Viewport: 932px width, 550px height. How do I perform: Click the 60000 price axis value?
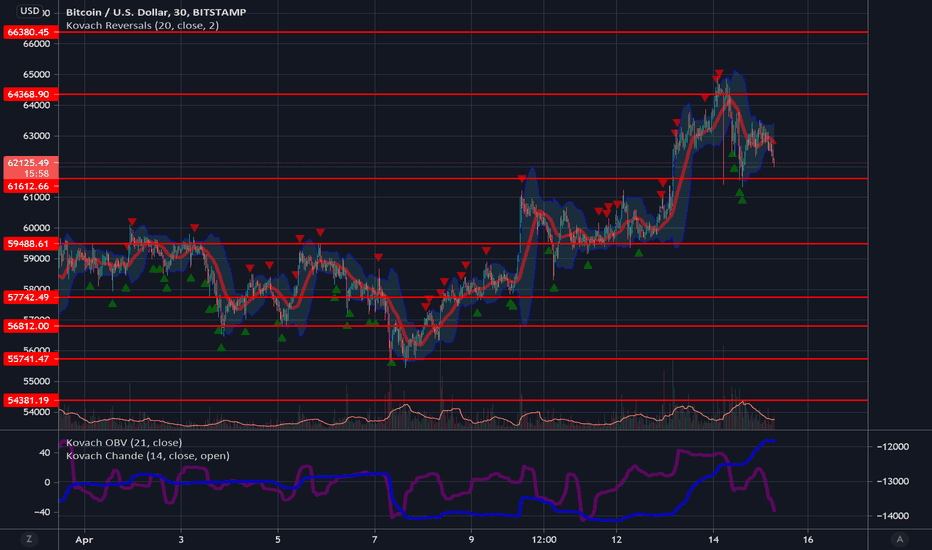click(x=37, y=228)
